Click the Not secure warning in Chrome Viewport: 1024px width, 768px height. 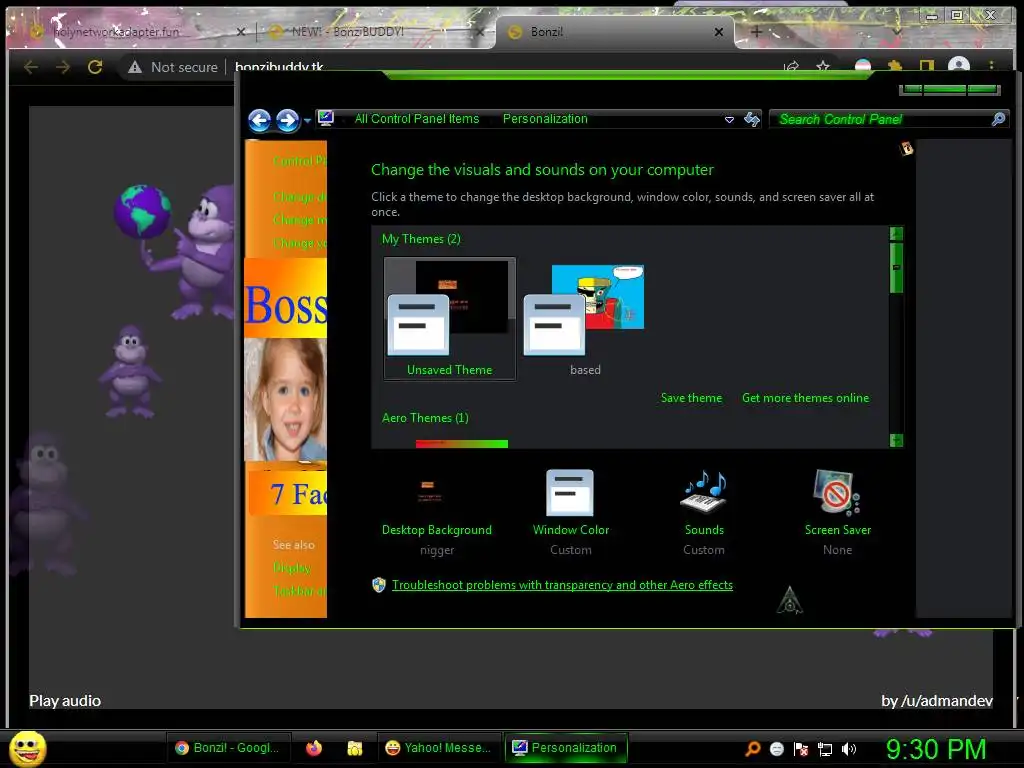pos(173,67)
